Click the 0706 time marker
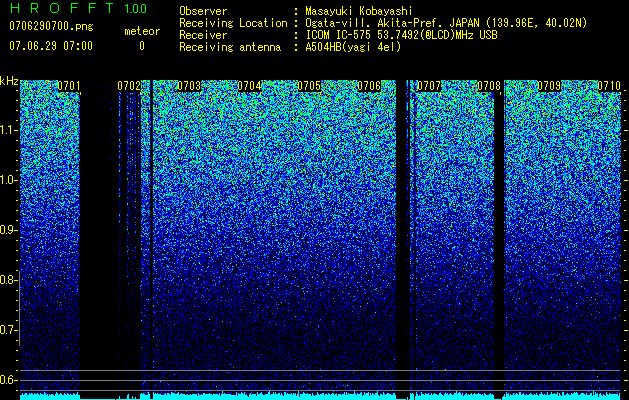The height and width of the screenshot is (400, 629). 369,86
